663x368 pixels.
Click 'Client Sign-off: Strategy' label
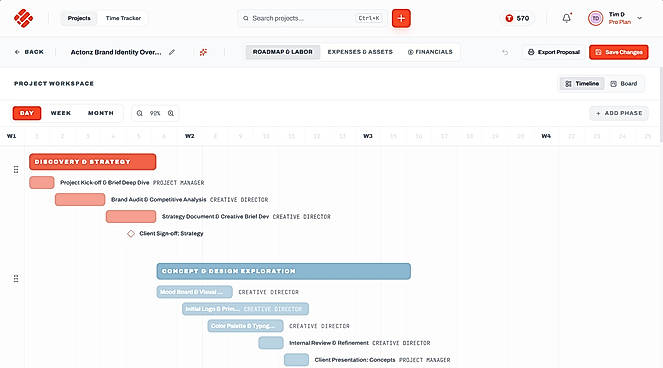pos(171,233)
